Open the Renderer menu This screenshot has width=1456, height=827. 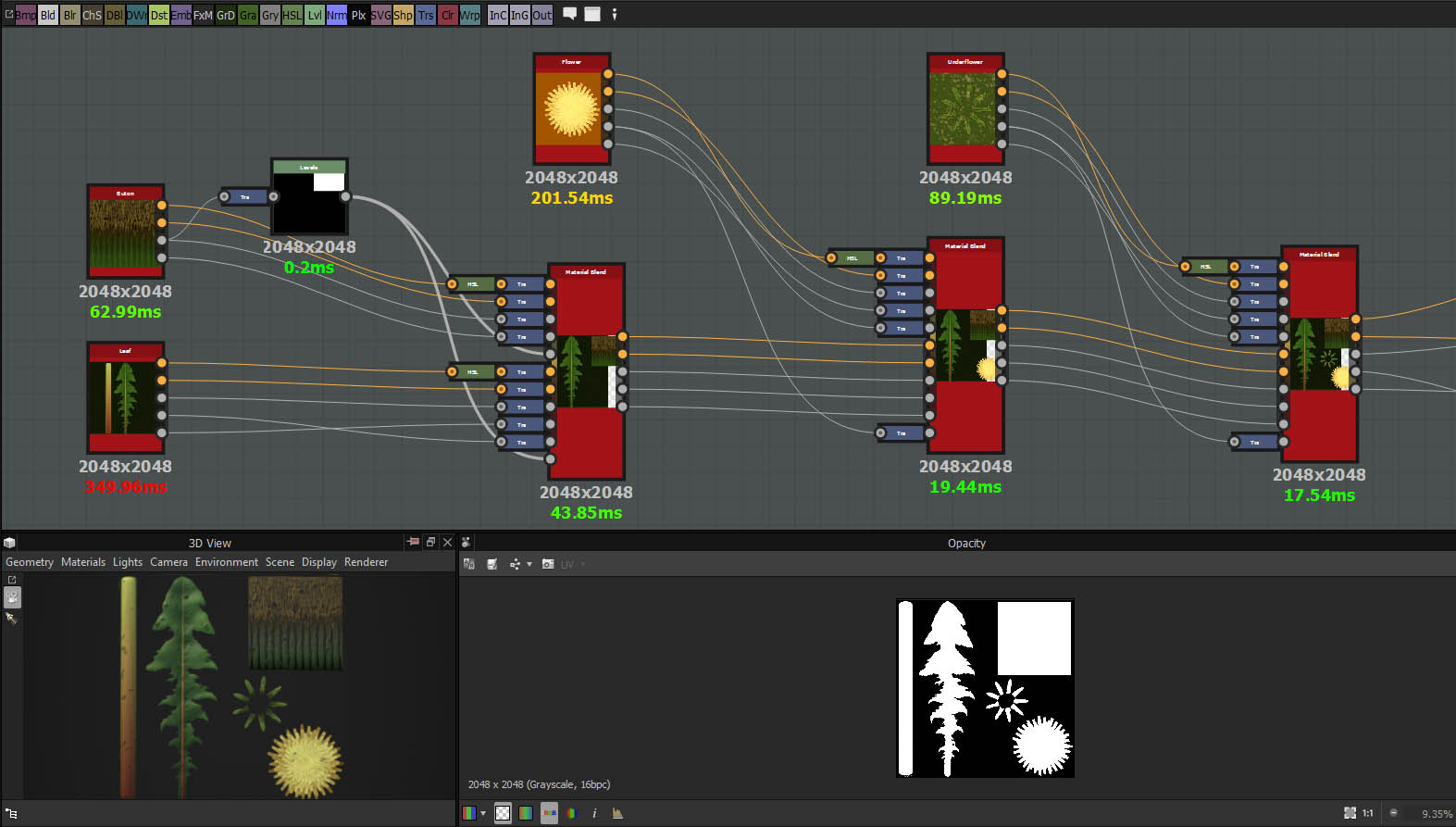(x=367, y=562)
